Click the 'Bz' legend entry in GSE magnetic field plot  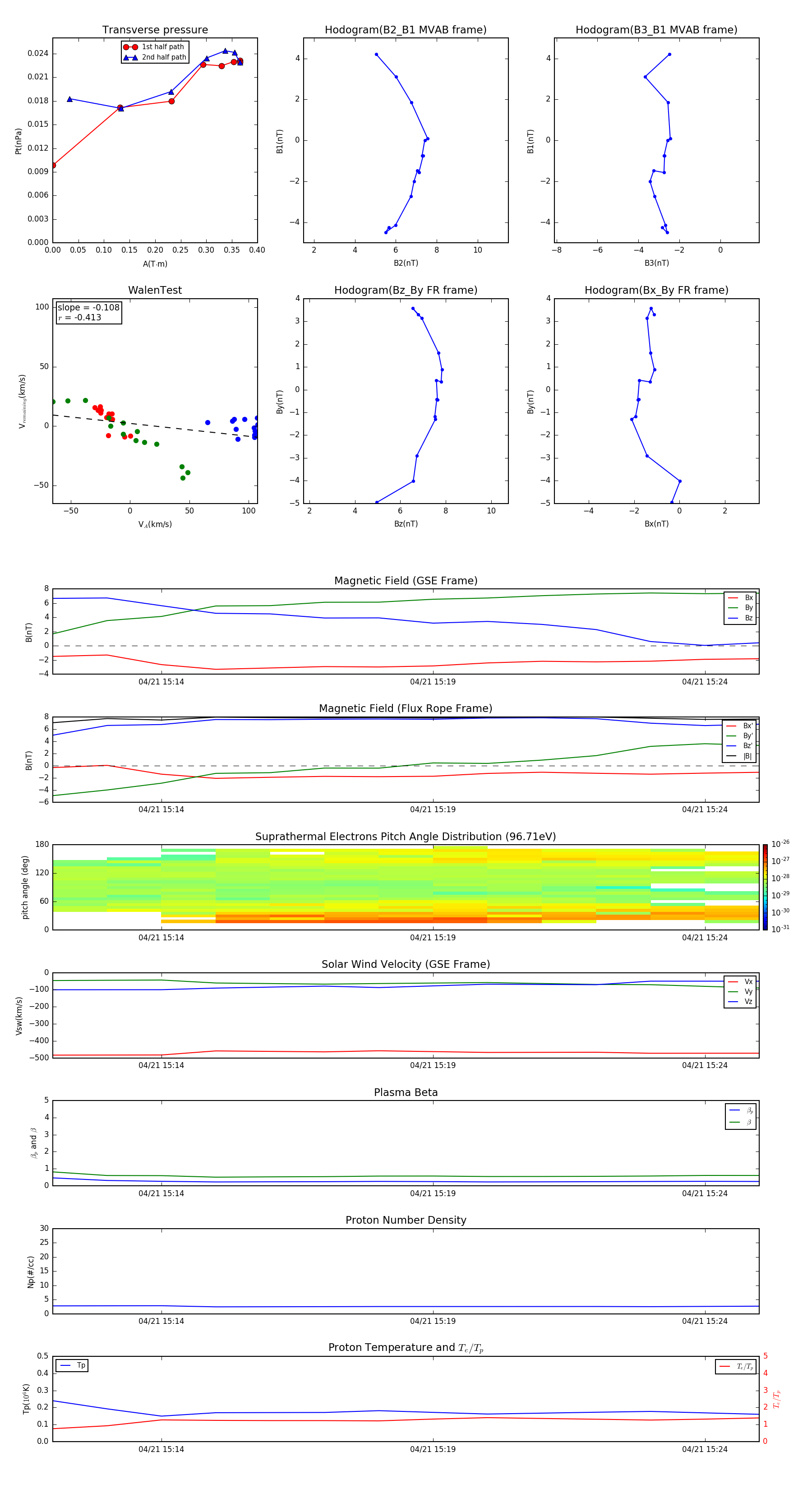click(740, 618)
